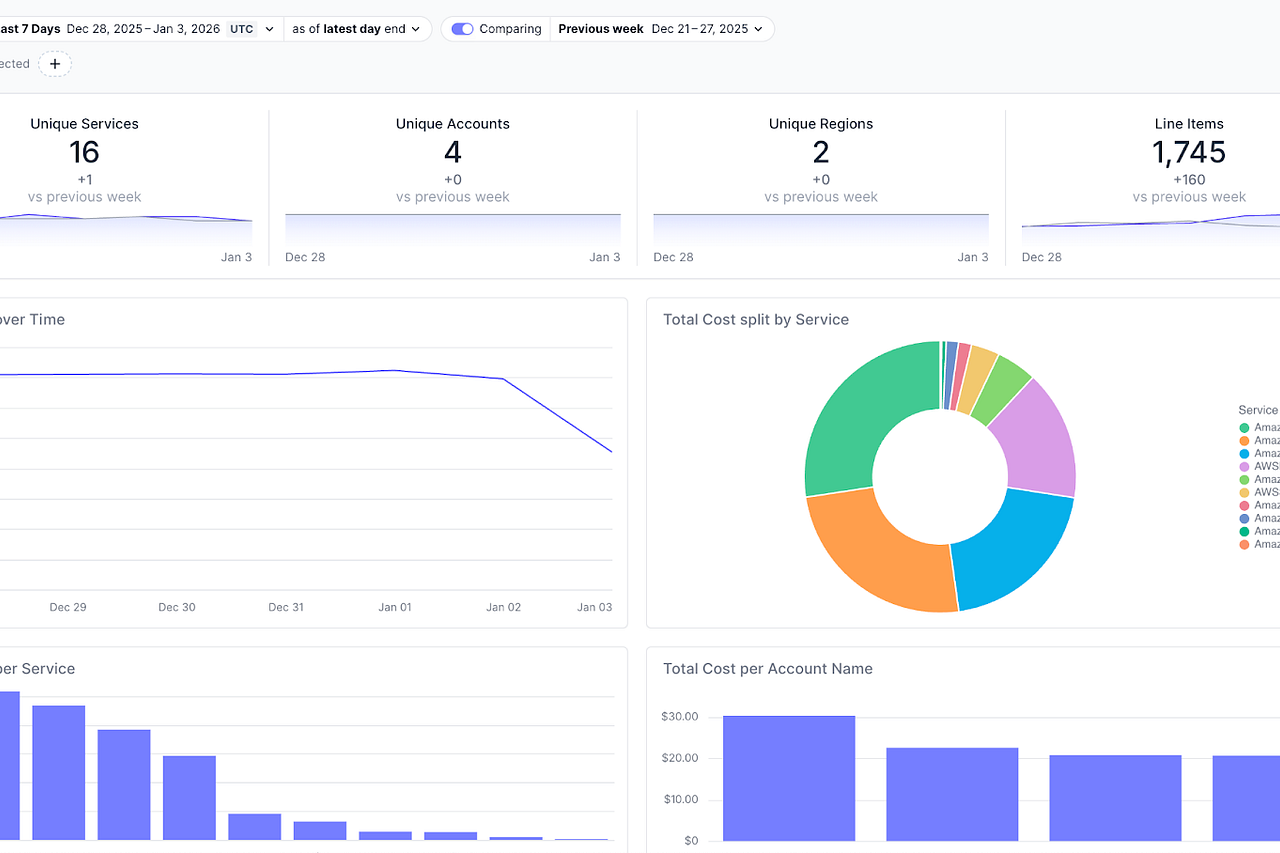Click the yellow swatch in the Service legend
The height and width of the screenshot is (853, 1280).
coord(1244,493)
